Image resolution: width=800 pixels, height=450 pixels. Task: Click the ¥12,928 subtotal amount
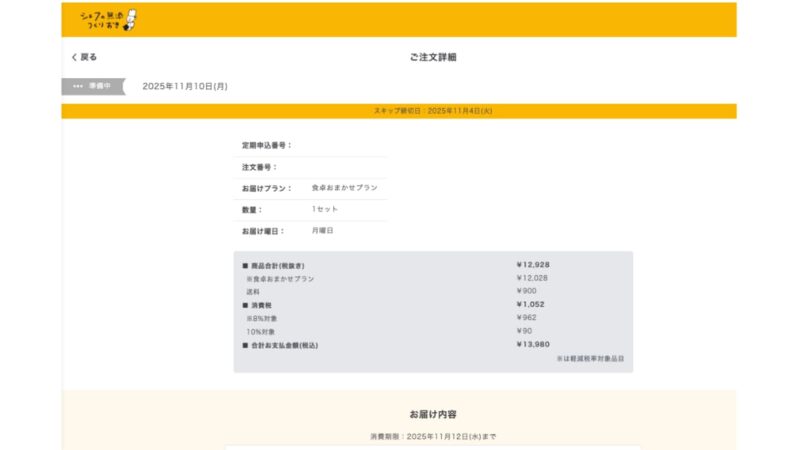tap(533, 265)
